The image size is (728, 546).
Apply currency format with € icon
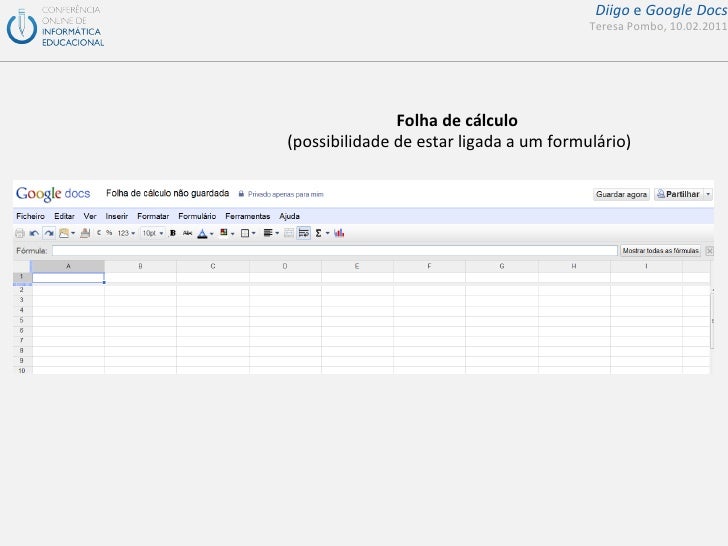tap(98, 233)
